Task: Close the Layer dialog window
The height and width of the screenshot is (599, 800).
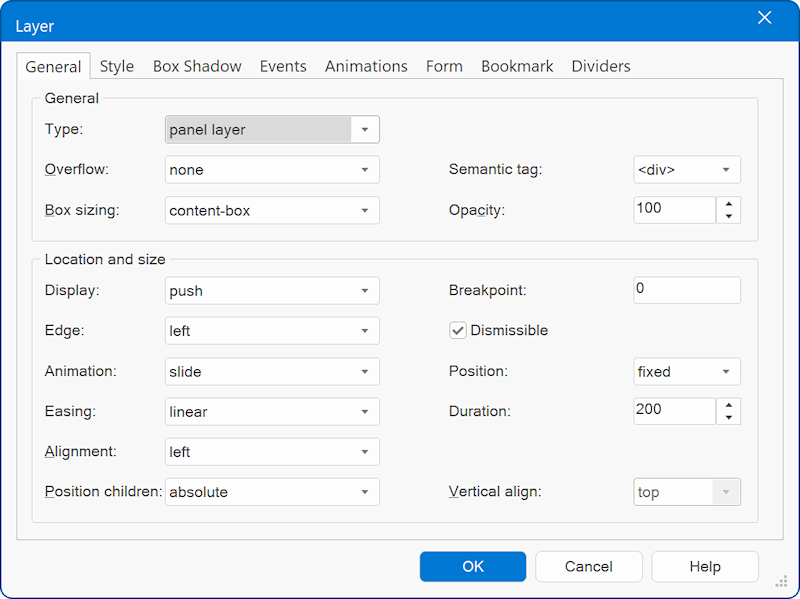Action: 765,18
